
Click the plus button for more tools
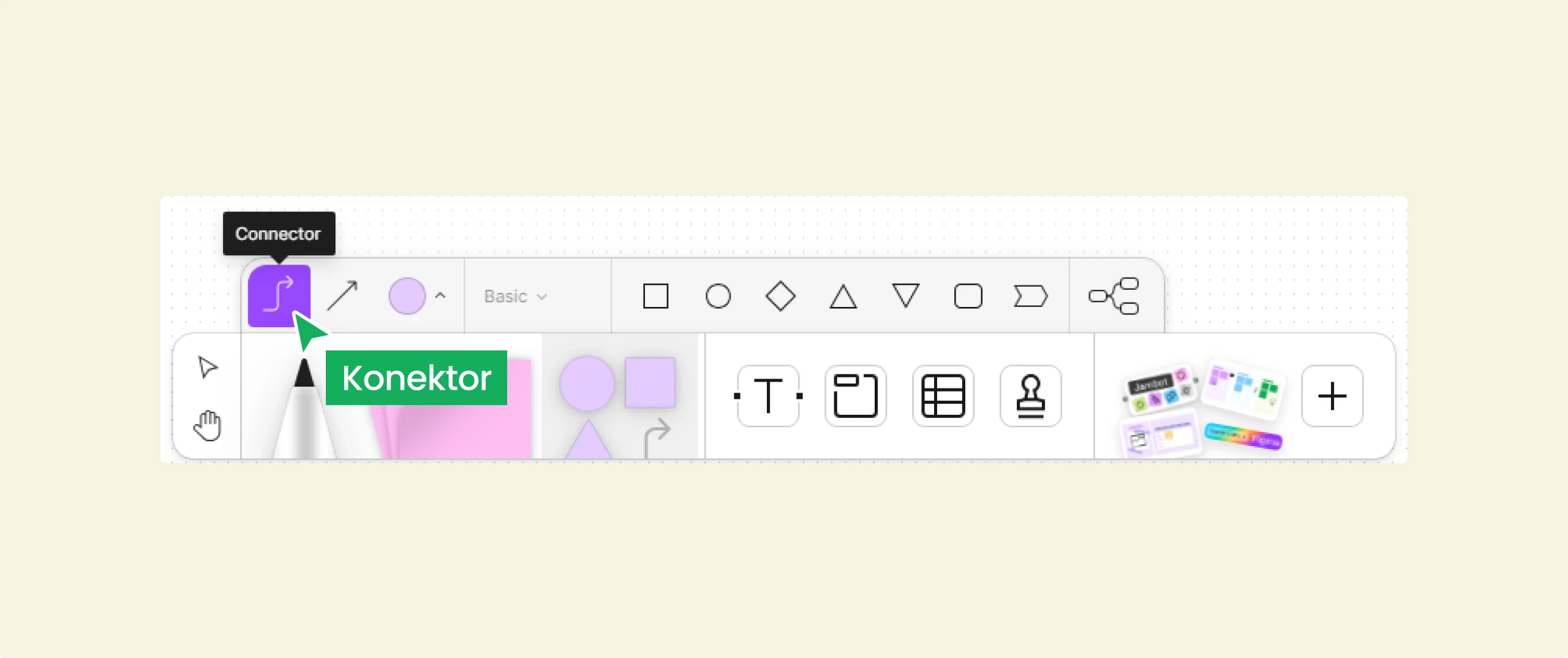(1332, 396)
